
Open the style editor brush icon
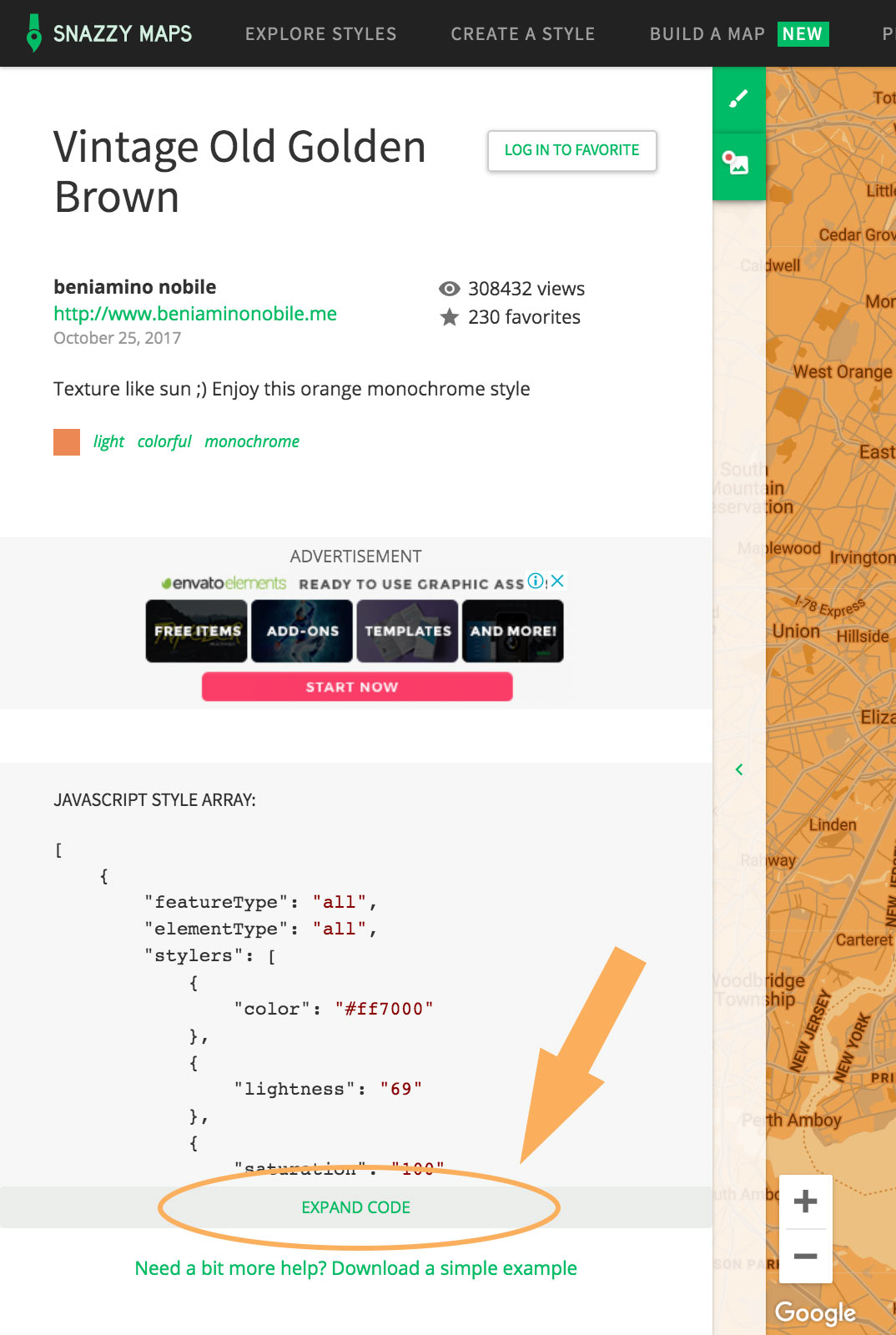pyautogui.click(x=738, y=100)
